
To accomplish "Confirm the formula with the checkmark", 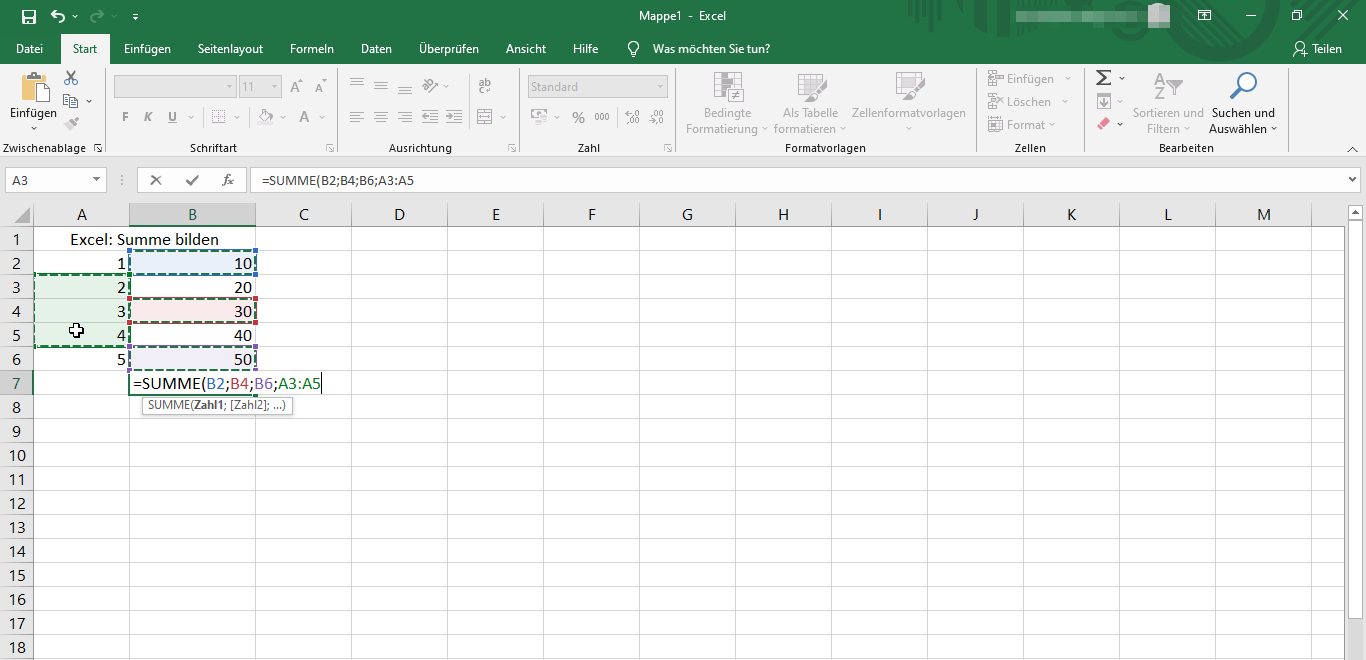I will 192,180.
